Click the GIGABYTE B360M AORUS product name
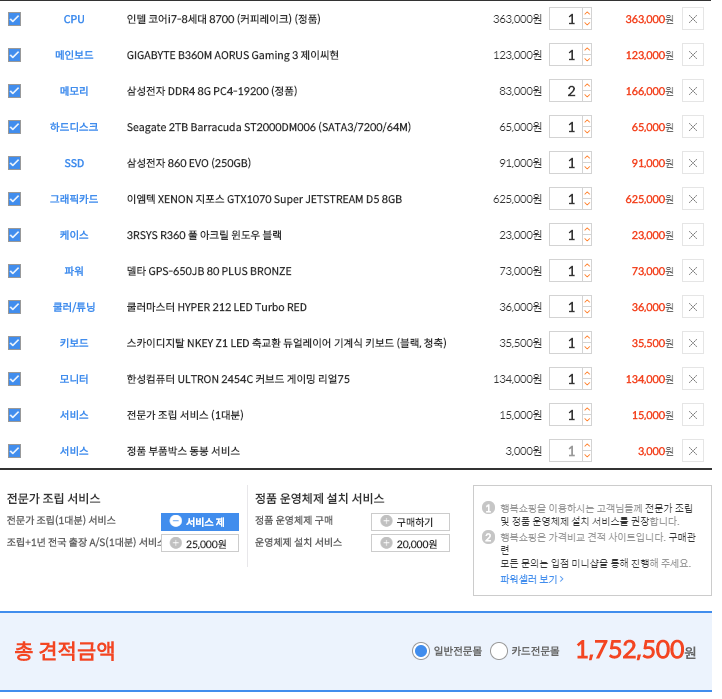Viewport: 722px width, 699px height. (x=233, y=55)
